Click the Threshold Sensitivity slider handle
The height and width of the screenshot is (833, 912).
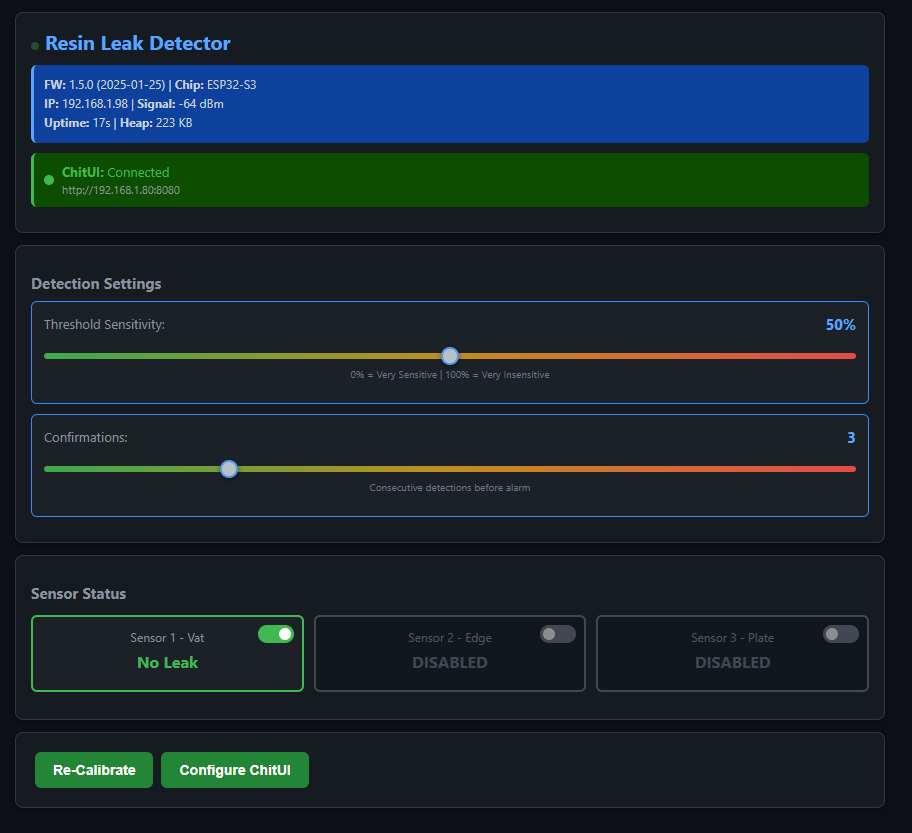coord(450,356)
